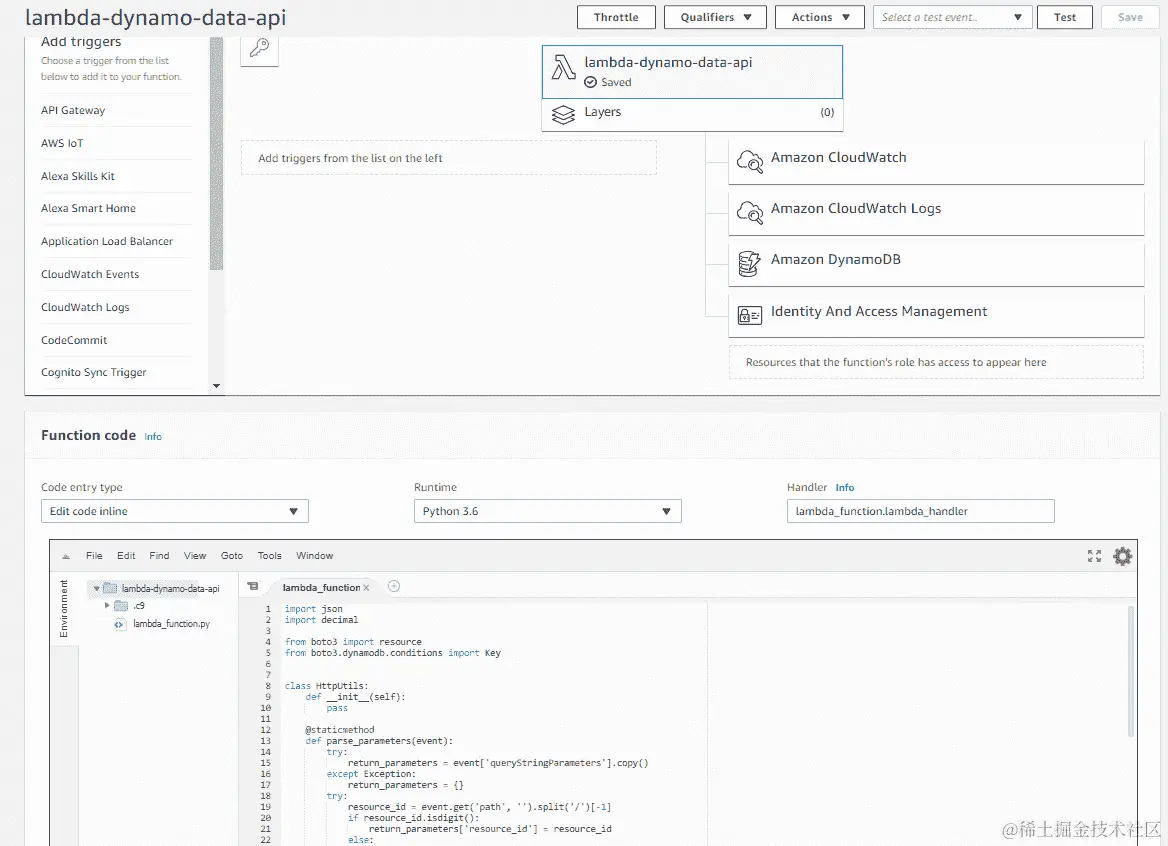Collapse the editor menu bar arrow
This screenshot has width=1168, height=846.
click(x=66, y=556)
